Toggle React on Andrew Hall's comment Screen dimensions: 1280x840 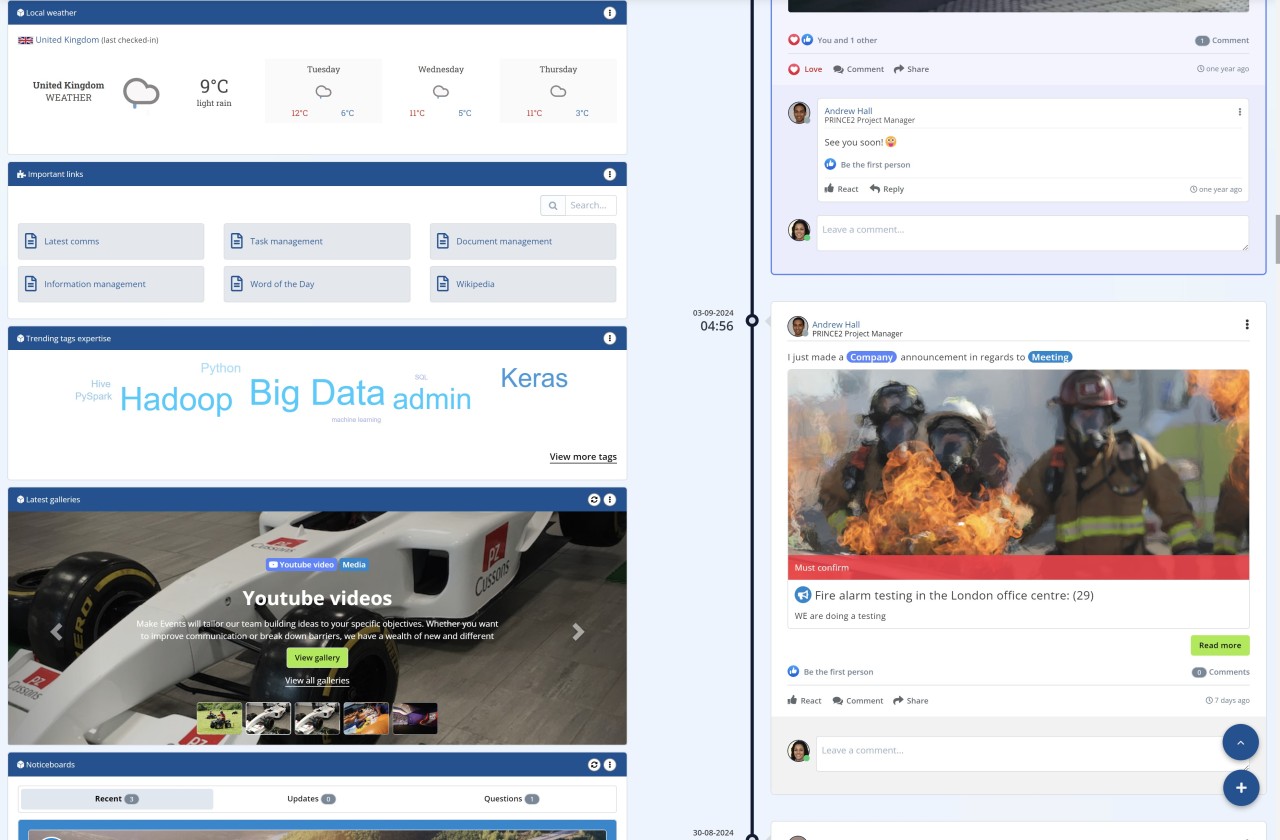840,189
